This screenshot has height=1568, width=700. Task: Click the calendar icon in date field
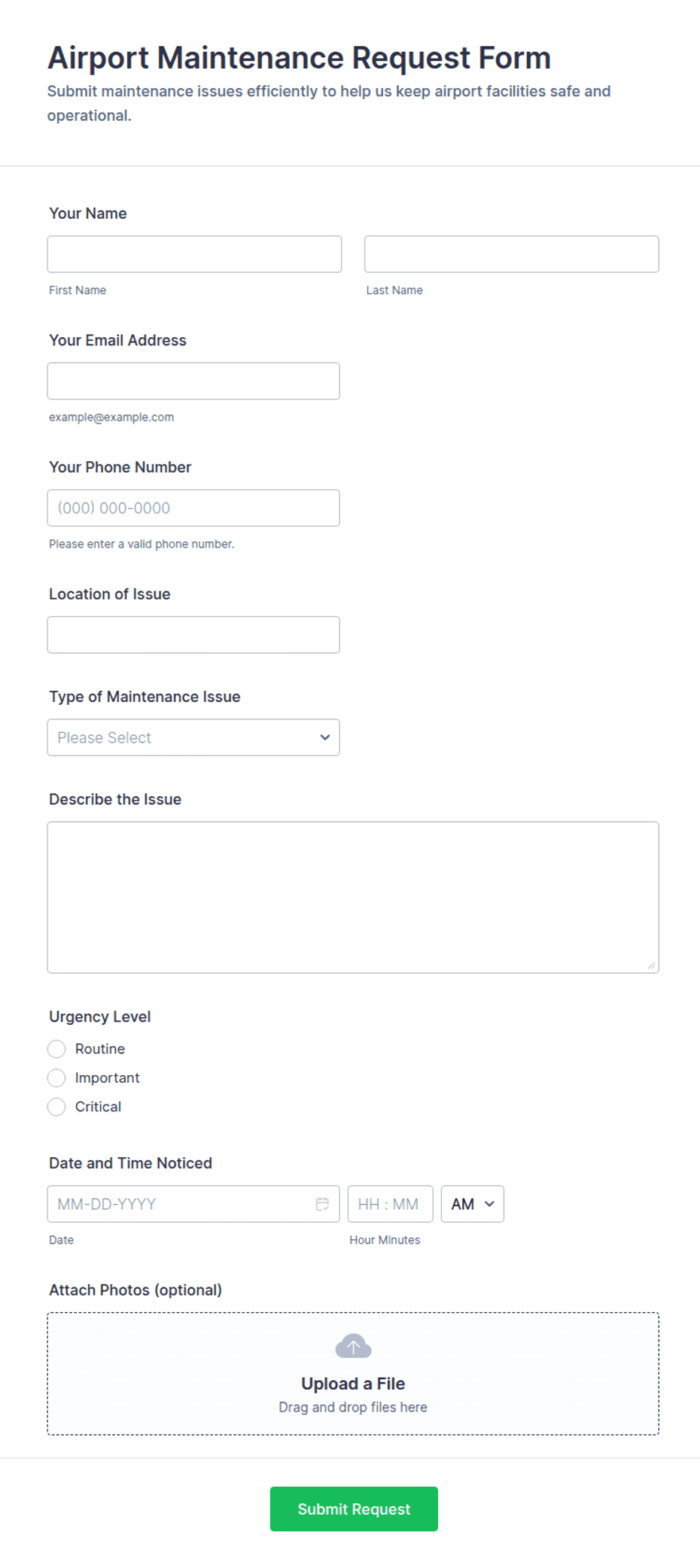[322, 1204]
